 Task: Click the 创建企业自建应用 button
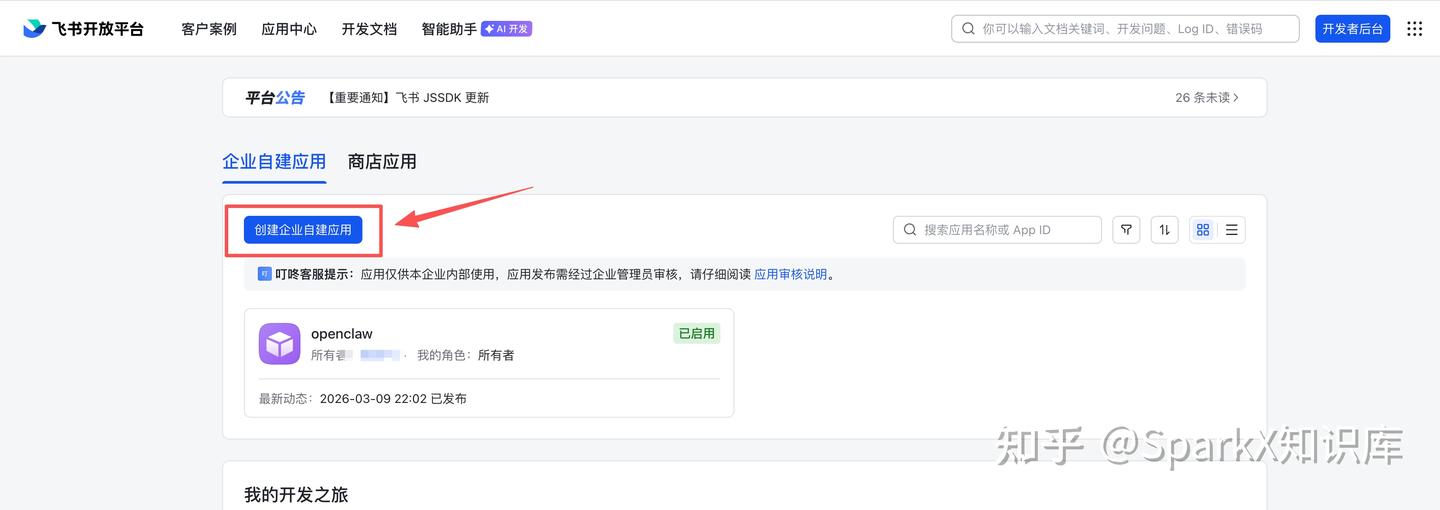[303, 230]
